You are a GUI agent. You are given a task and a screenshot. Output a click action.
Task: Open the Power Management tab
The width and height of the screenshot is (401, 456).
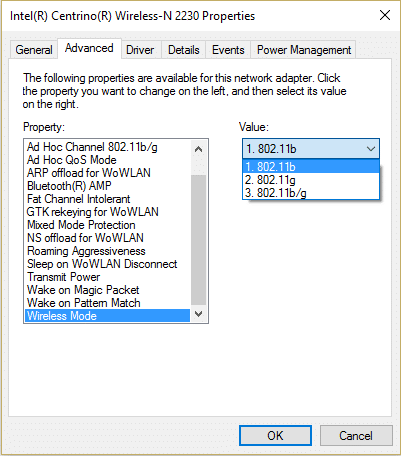(x=304, y=50)
